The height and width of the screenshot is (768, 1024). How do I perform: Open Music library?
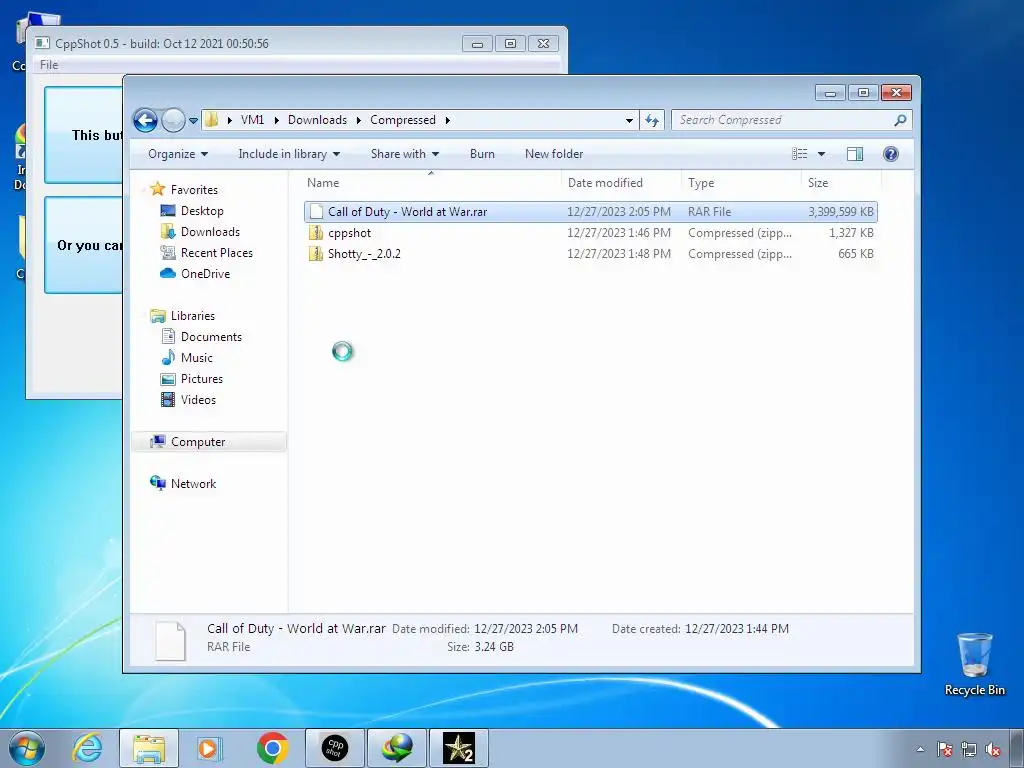pos(196,358)
